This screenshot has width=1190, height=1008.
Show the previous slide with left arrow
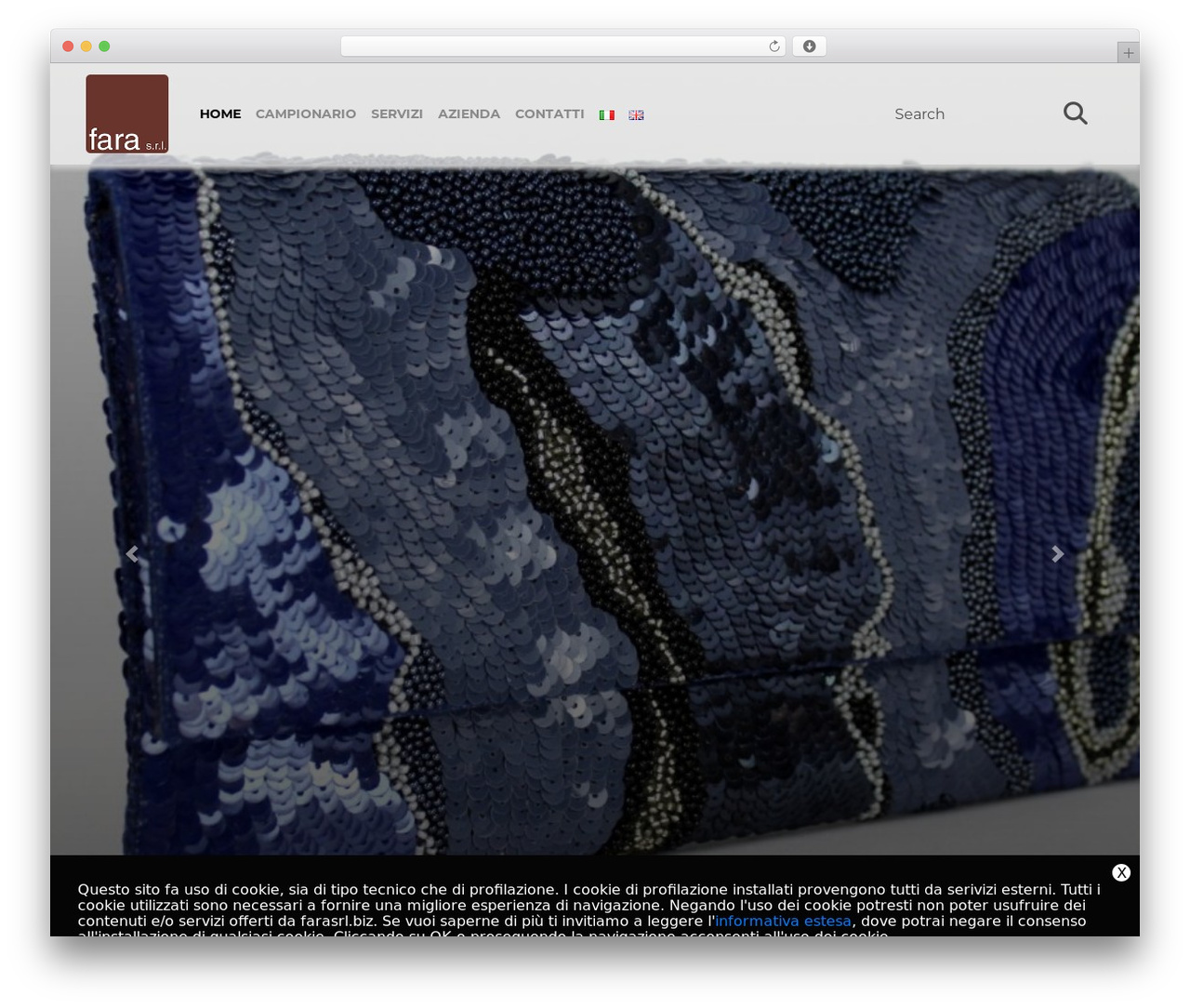point(132,554)
